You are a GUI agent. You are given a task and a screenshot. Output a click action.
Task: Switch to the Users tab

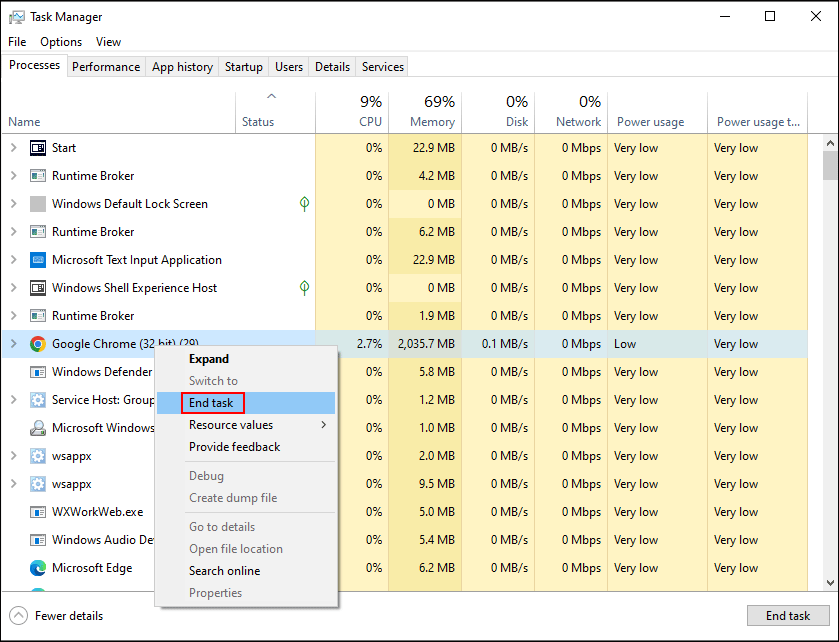tap(289, 67)
